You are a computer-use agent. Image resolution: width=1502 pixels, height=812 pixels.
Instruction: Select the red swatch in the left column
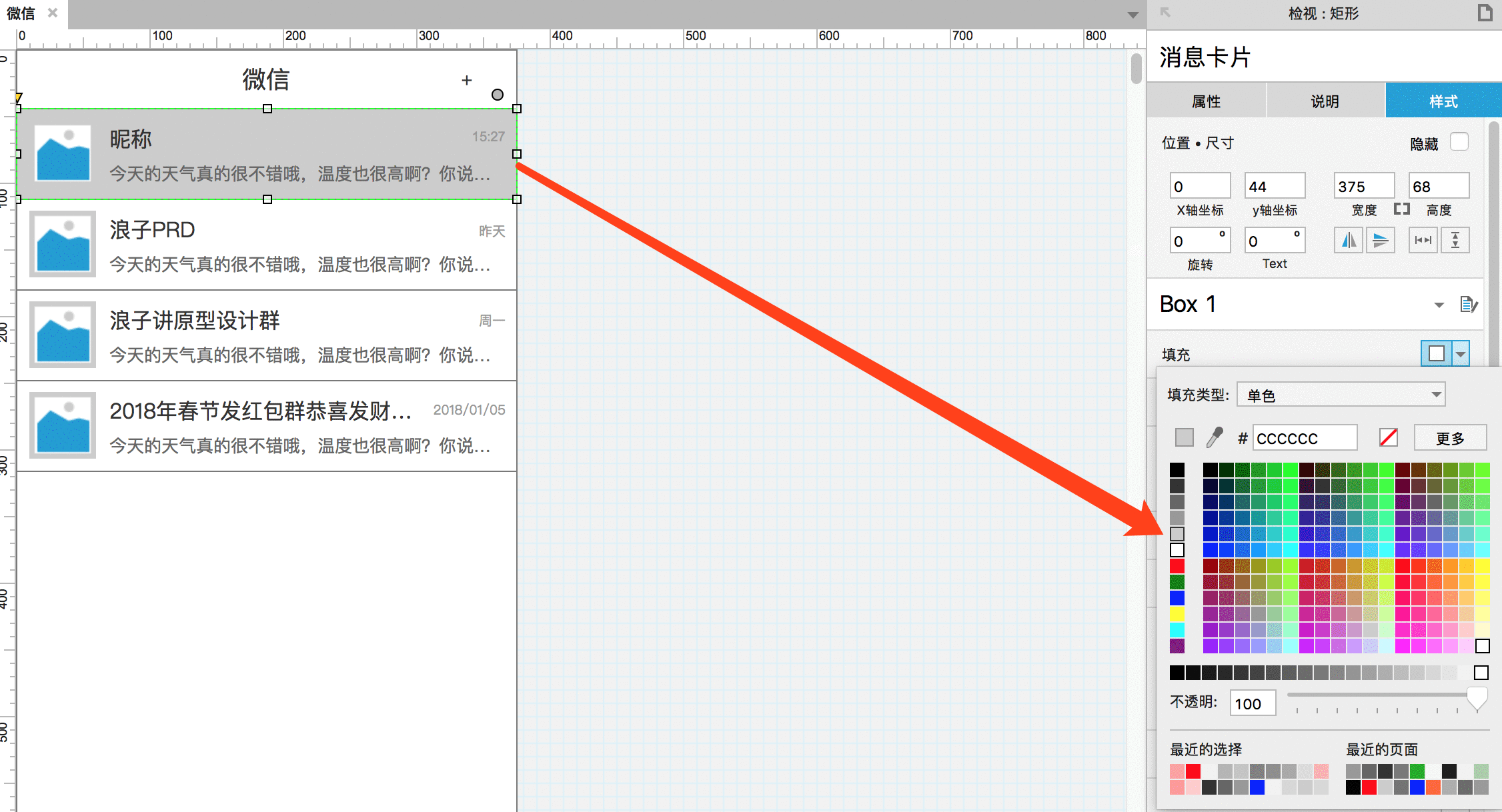click(x=1177, y=566)
